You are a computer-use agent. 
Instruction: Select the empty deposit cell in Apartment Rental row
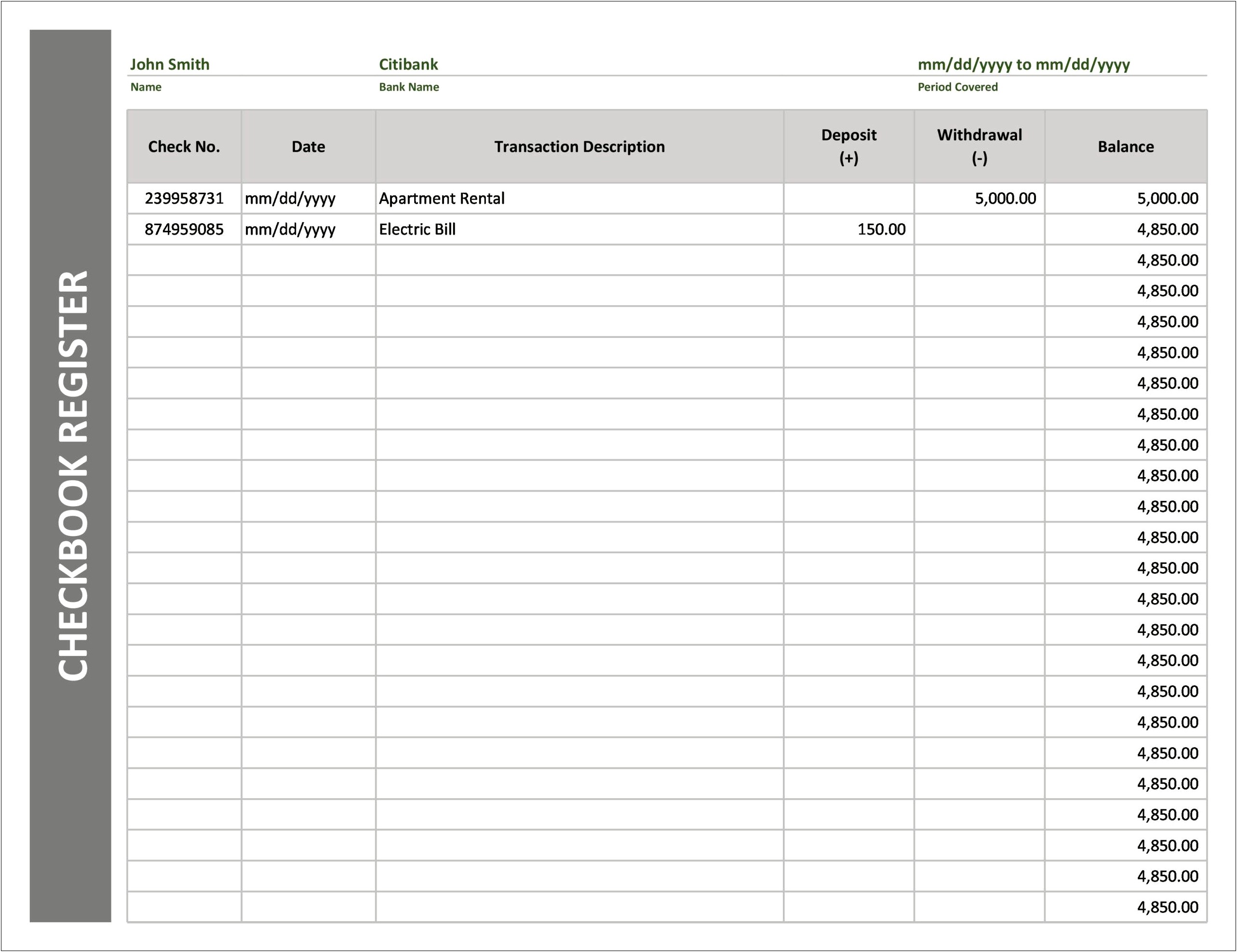(848, 199)
